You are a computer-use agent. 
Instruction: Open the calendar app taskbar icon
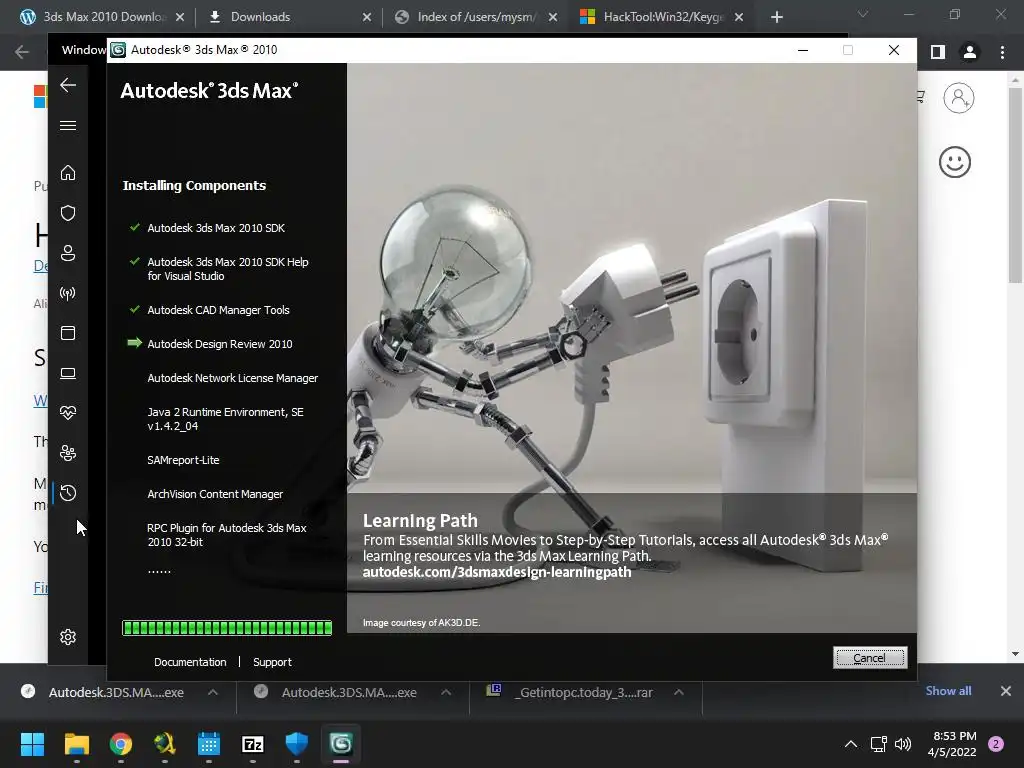[209, 744]
